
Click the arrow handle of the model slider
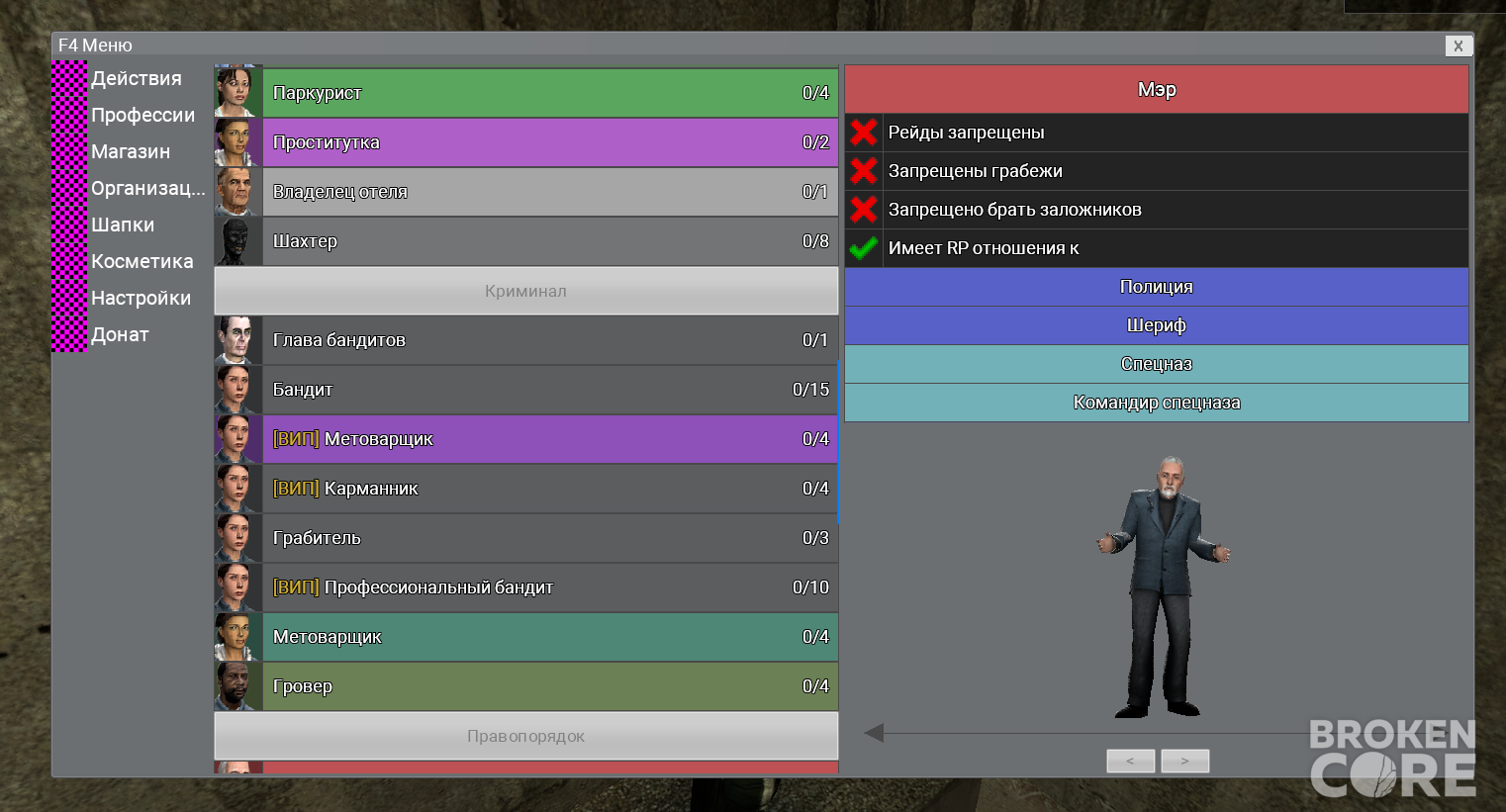[x=874, y=733]
